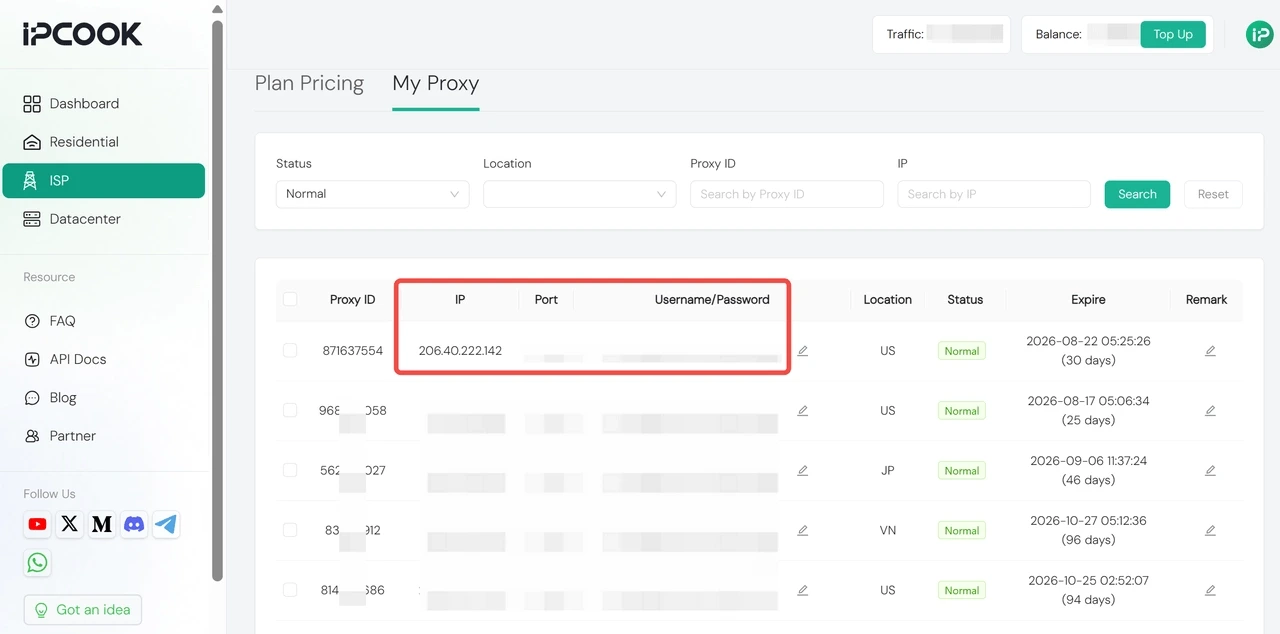Click expire date 2026-10-27 05:12:36
The width and height of the screenshot is (1280, 634).
pos(1088,521)
